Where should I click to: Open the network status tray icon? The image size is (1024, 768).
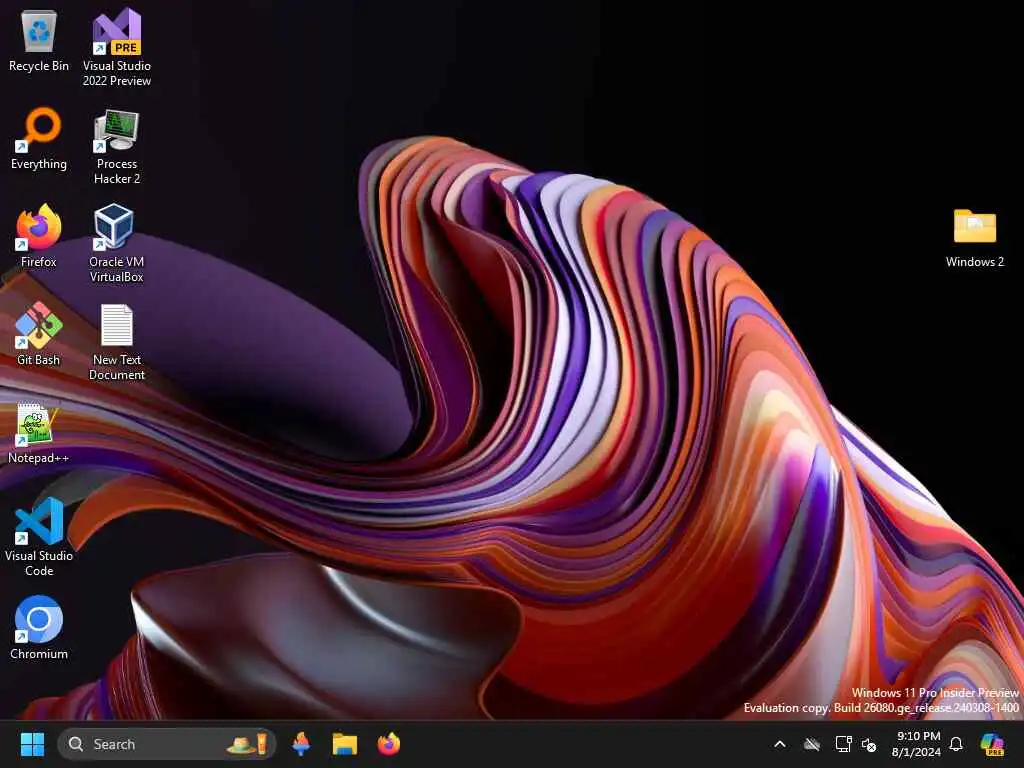844,744
